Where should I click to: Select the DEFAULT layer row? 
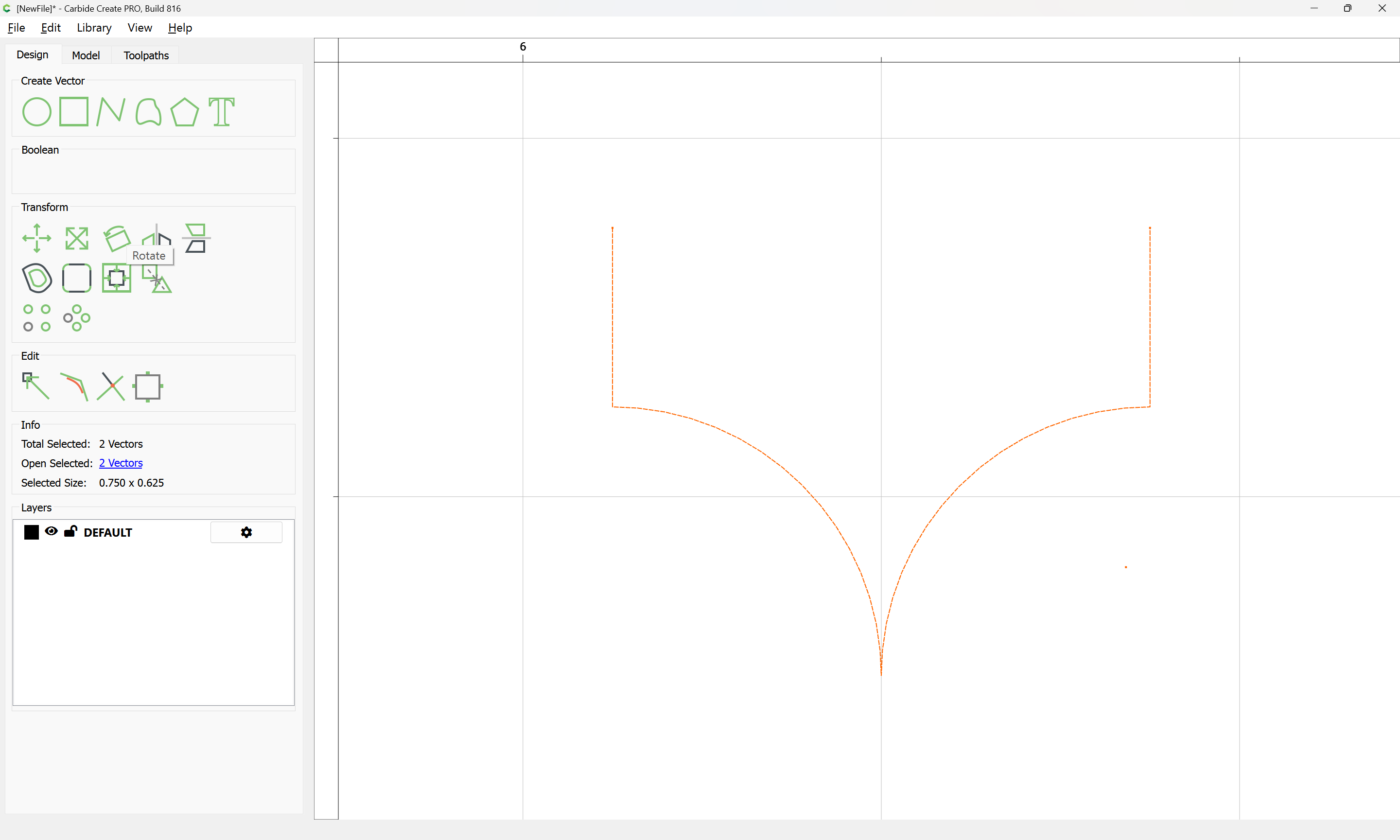pos(153,532)
